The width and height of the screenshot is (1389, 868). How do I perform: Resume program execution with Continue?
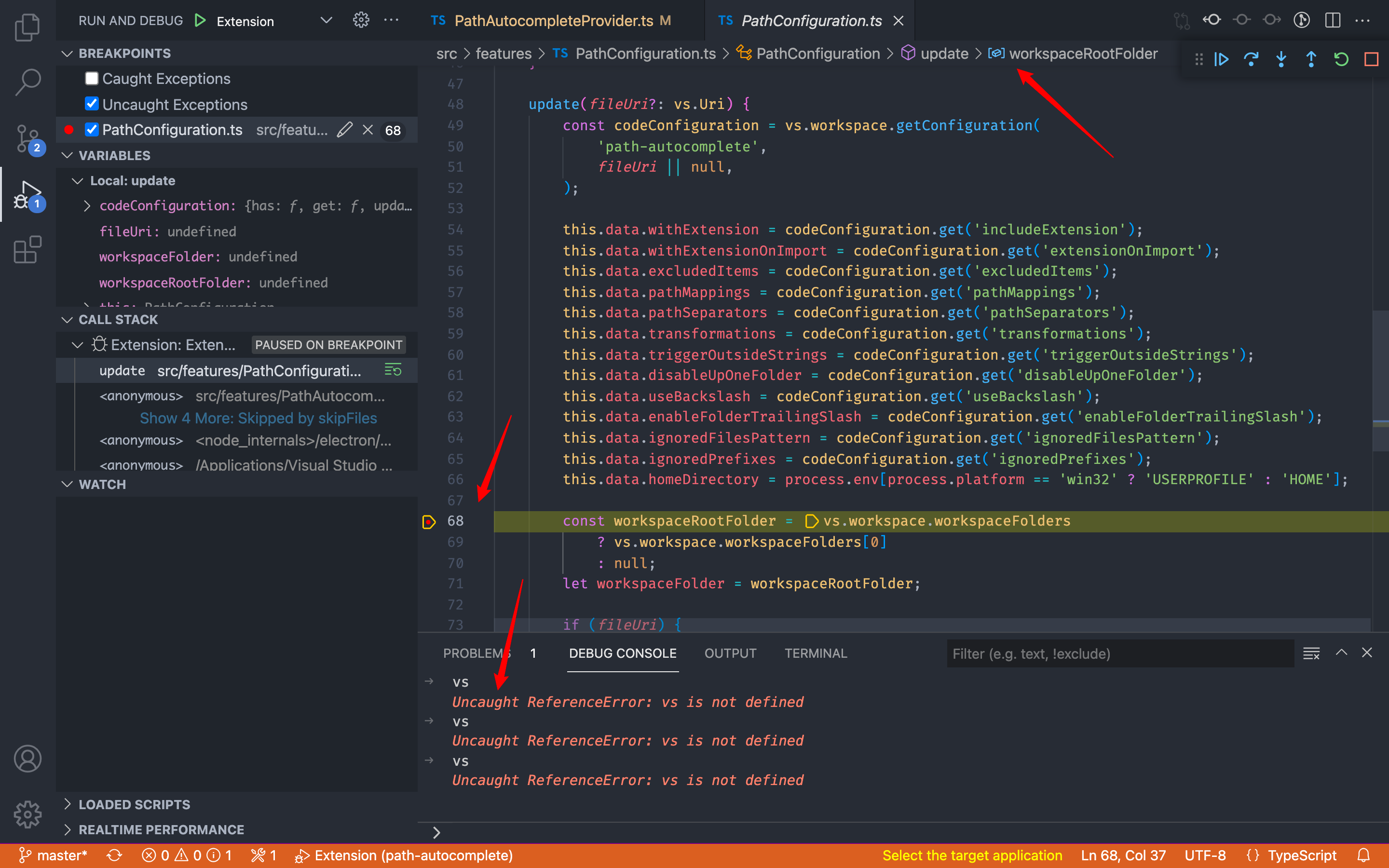coord(1221,59)
